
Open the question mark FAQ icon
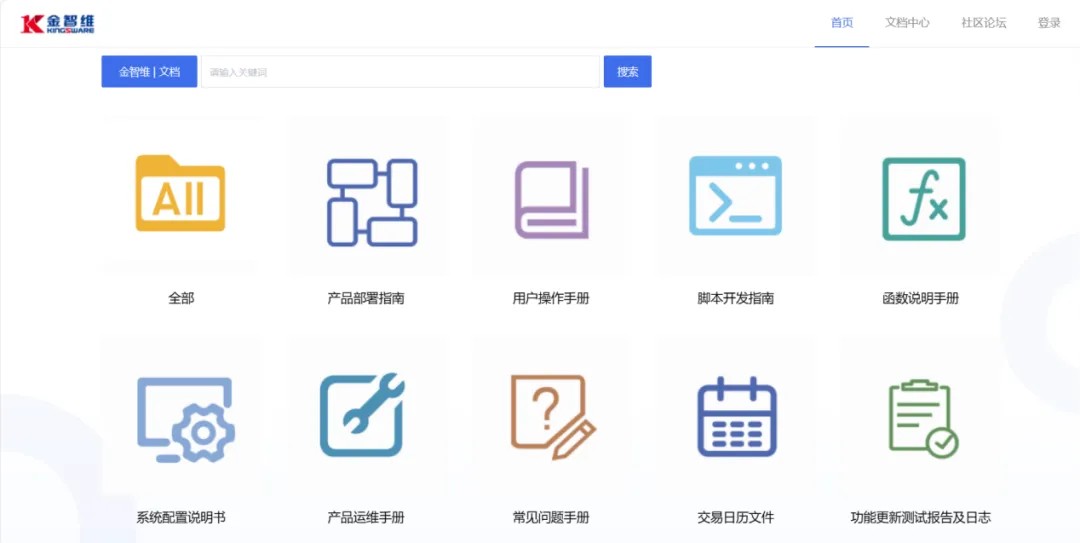point(553,417)
